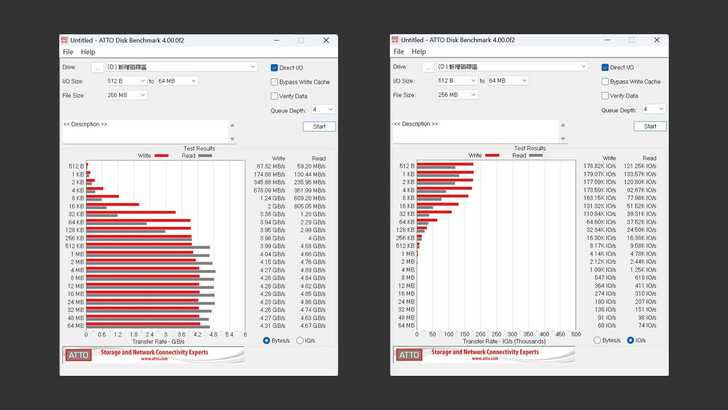
Task: Close the right ATTO Disk Benchmark window
Action: pyautogui.click(x=656, y=40)
